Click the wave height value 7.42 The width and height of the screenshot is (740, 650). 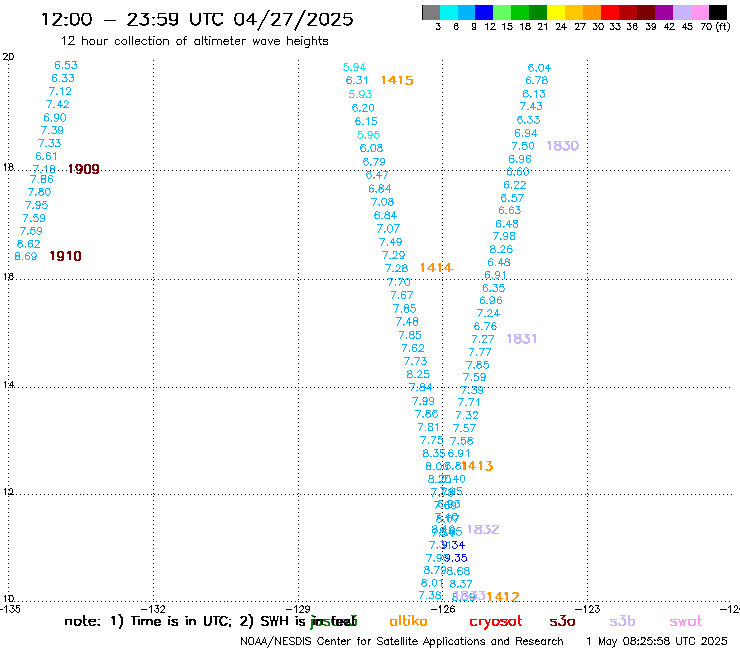tap(58, 104)
